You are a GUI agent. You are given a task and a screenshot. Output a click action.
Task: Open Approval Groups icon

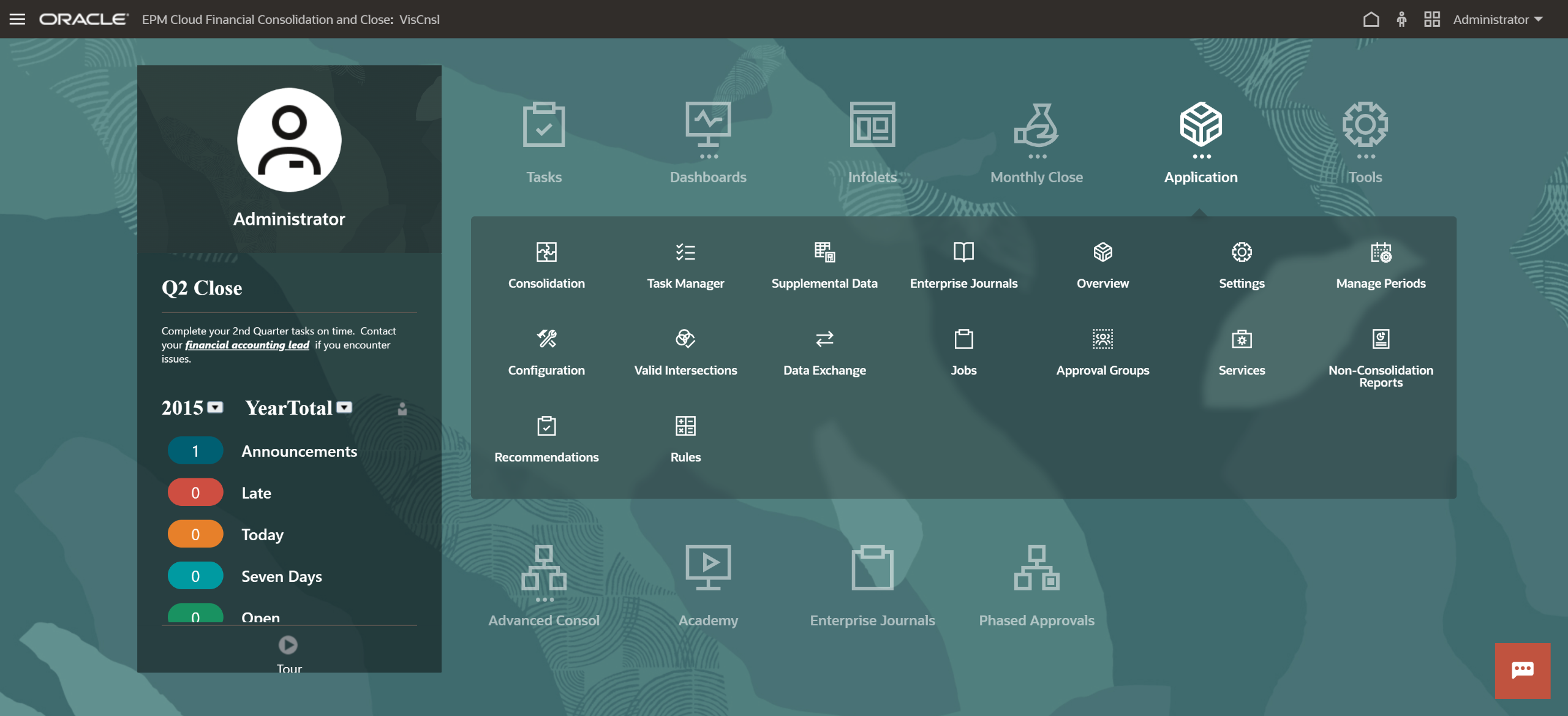1102,339
